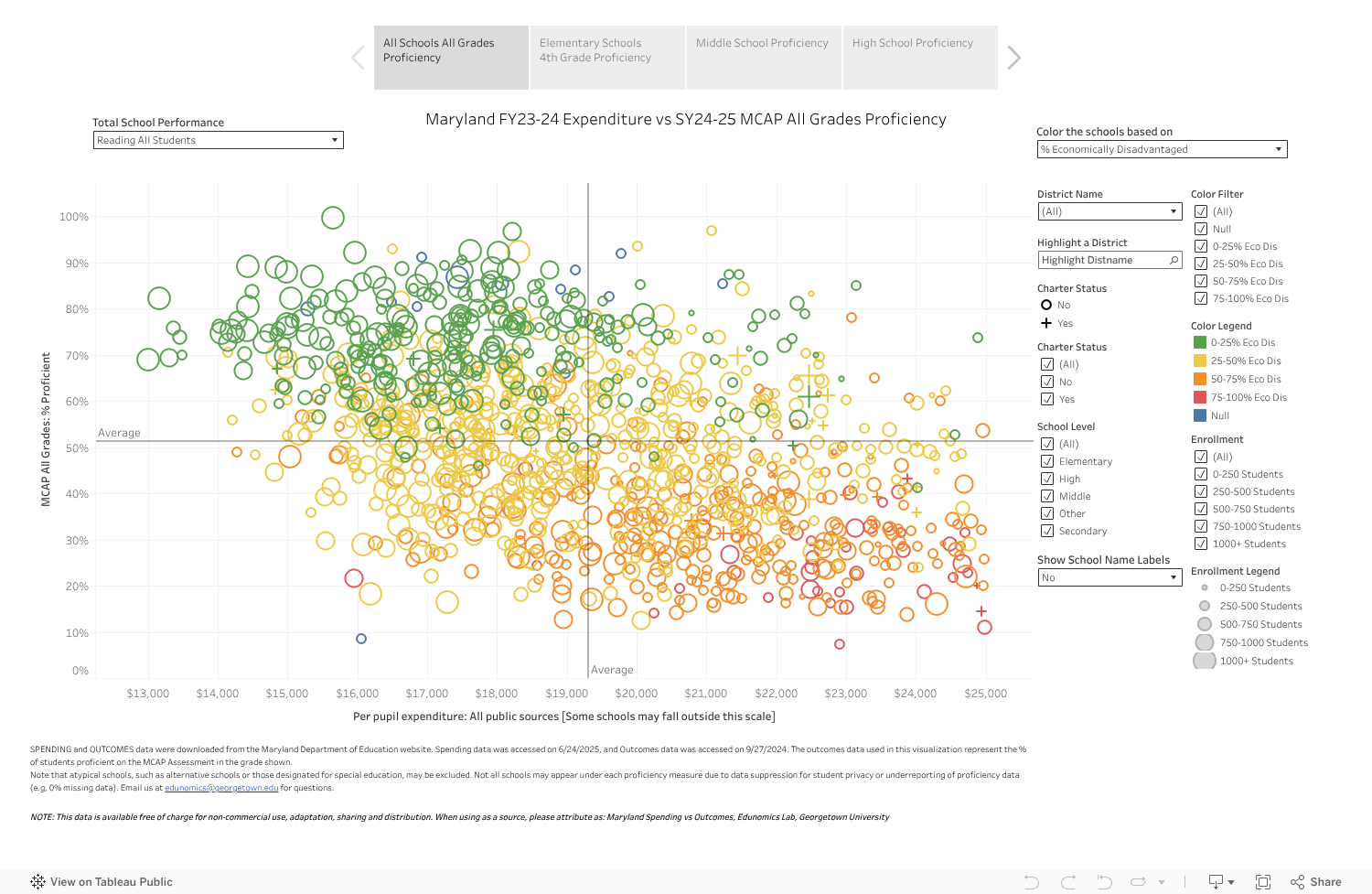
Task: Open the Show School Name Labels dropdown
Action: [1174, 576]
